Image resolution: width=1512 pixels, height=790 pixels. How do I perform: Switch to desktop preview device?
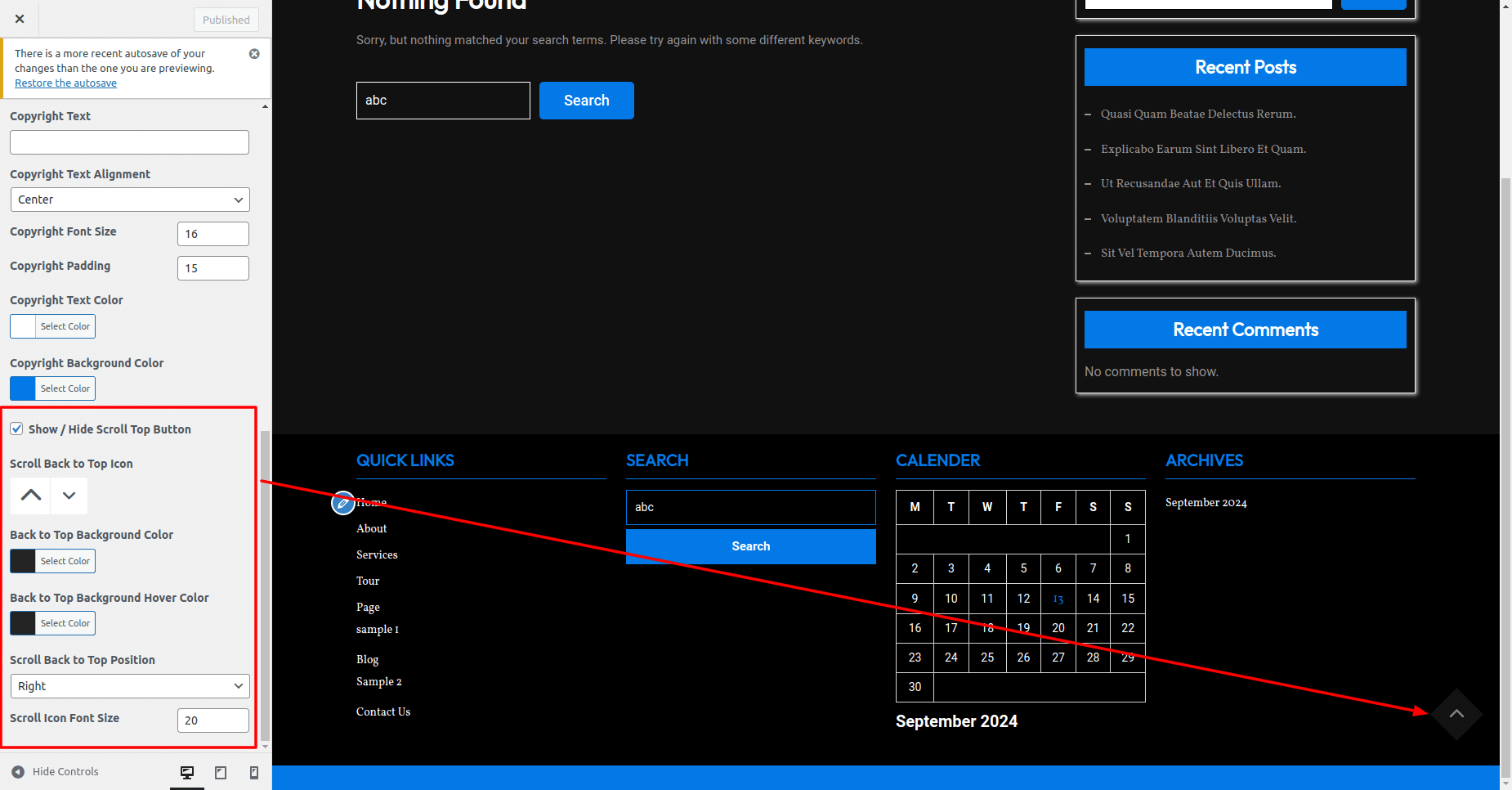click(187, 773)
